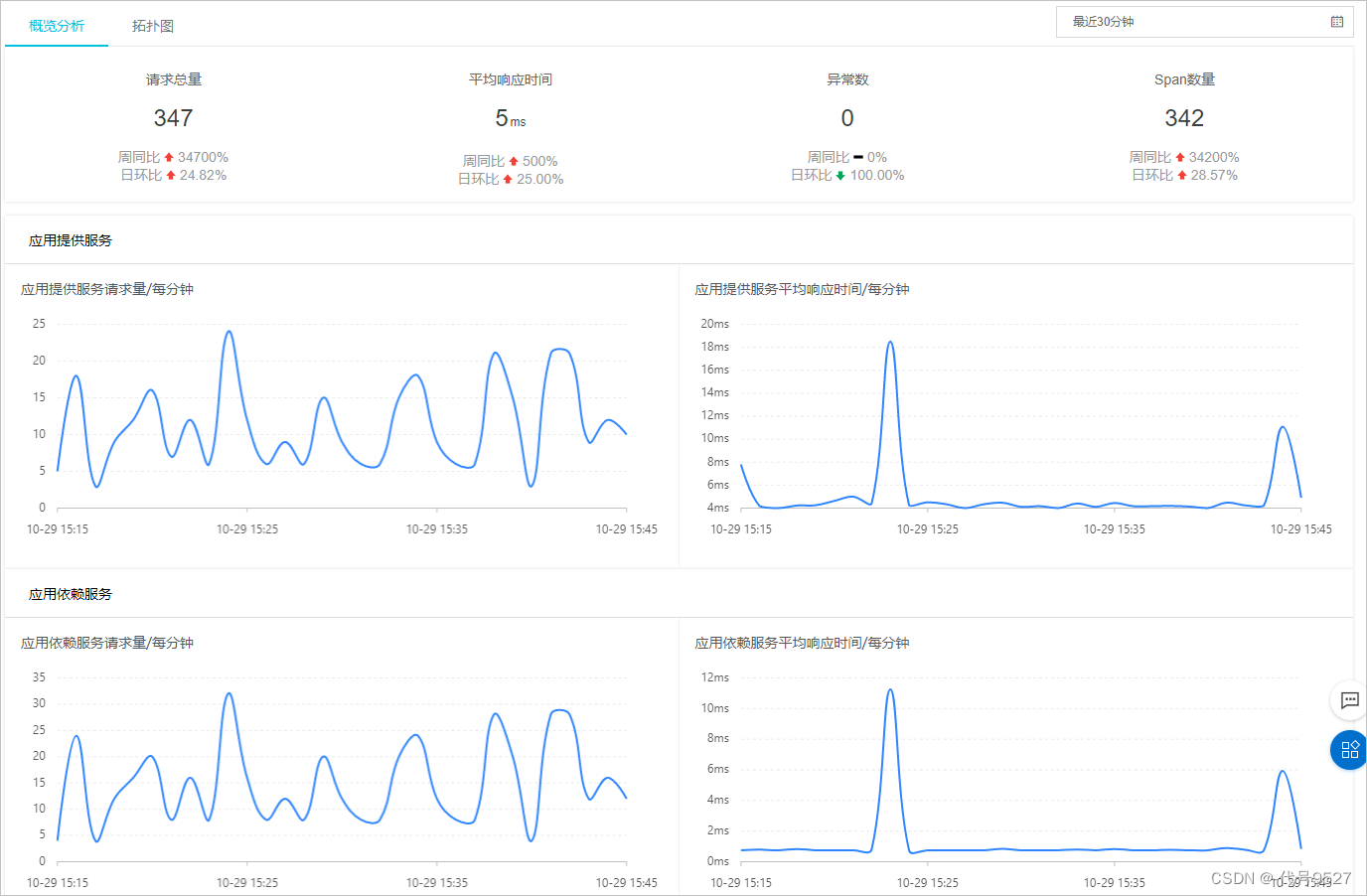Click the blue grid apps floating button
The width and height of the screenshot is (1367, 896).
[x=1349, y=750]
